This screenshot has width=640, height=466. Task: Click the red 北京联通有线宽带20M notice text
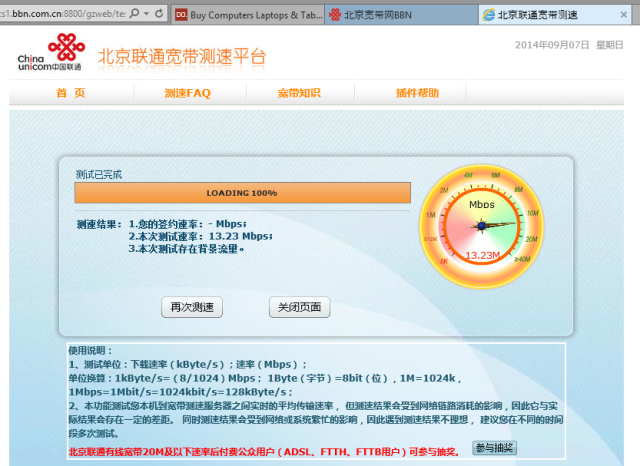264,452
